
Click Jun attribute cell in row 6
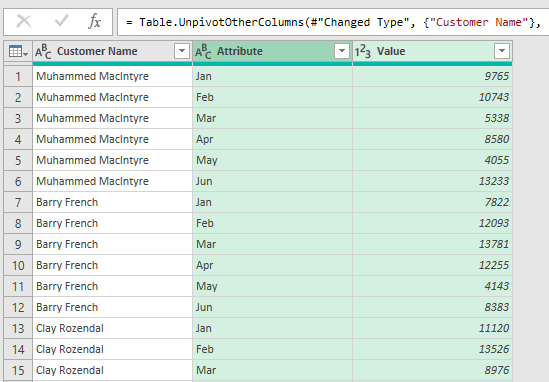coord(272,181)
